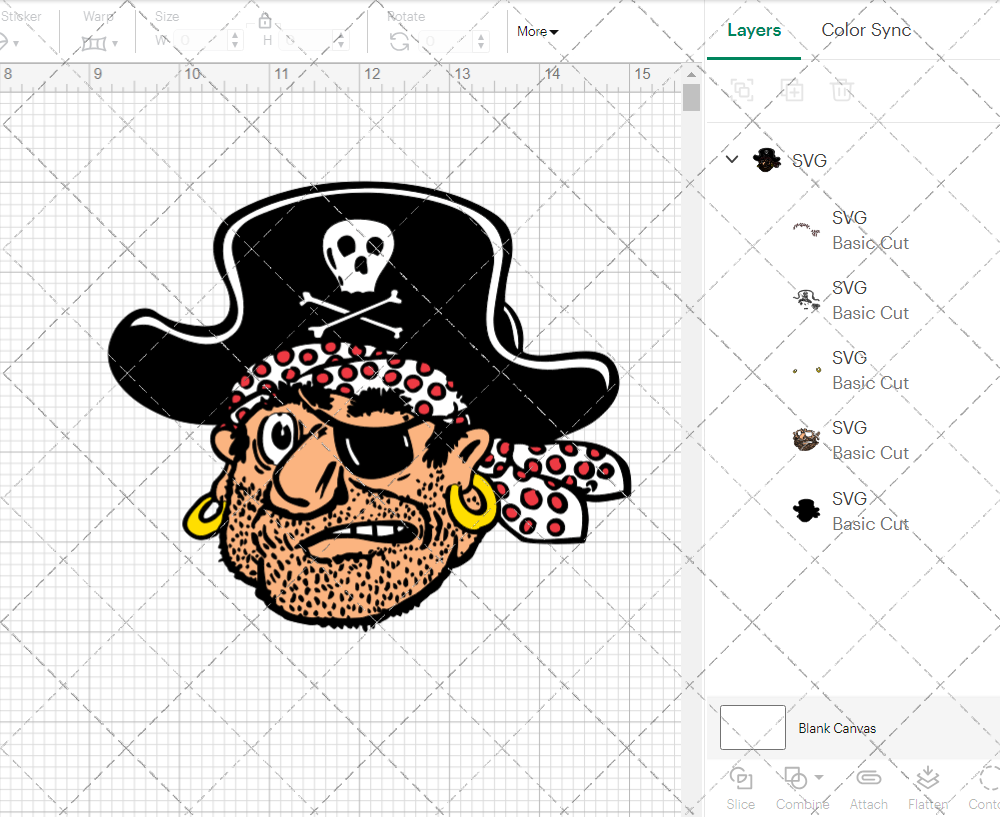Click the Width stepper arrows
The image size is (1000, 817).
tap(235, 41)
